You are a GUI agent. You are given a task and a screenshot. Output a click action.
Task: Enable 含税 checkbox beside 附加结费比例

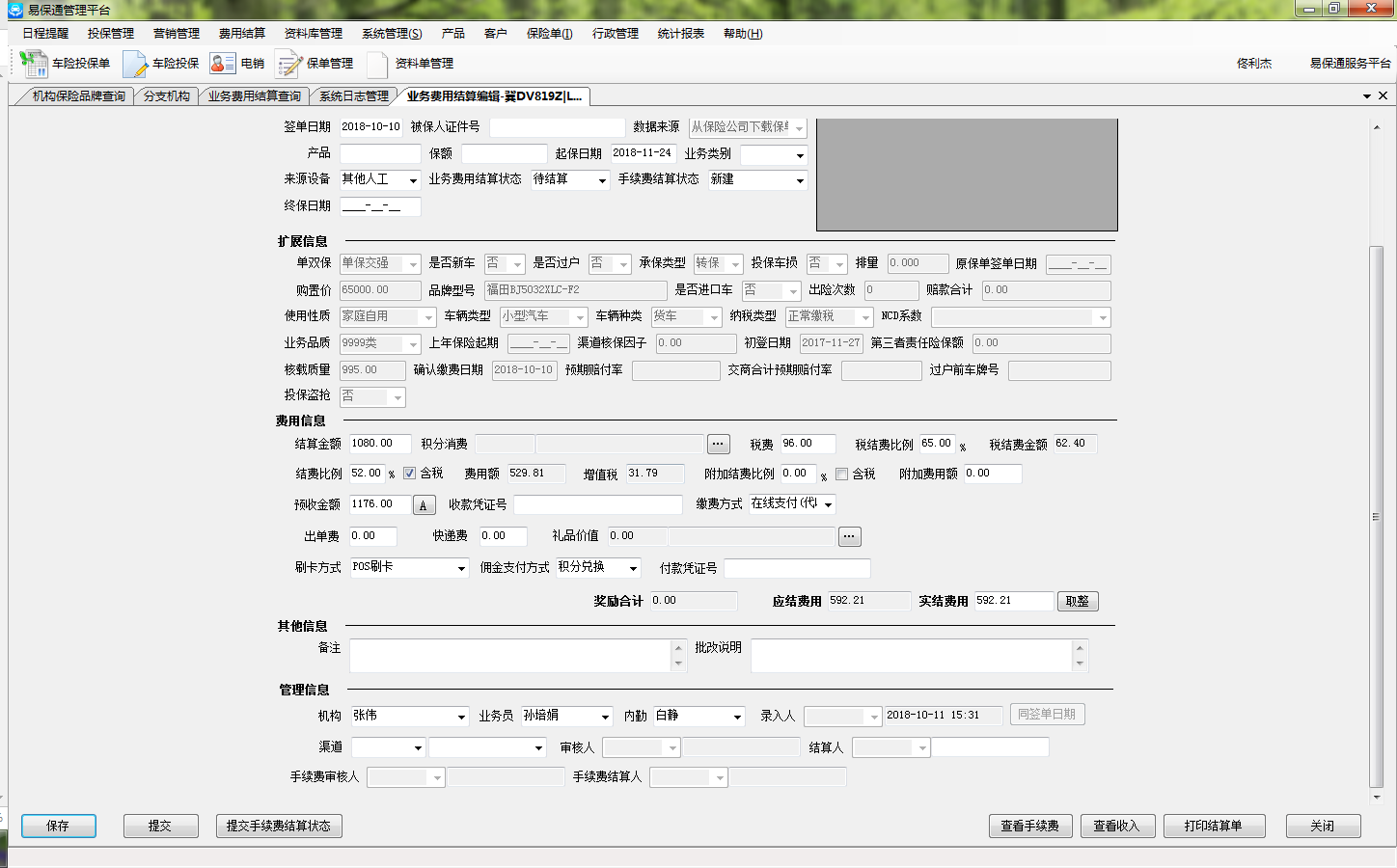[841, 474]
